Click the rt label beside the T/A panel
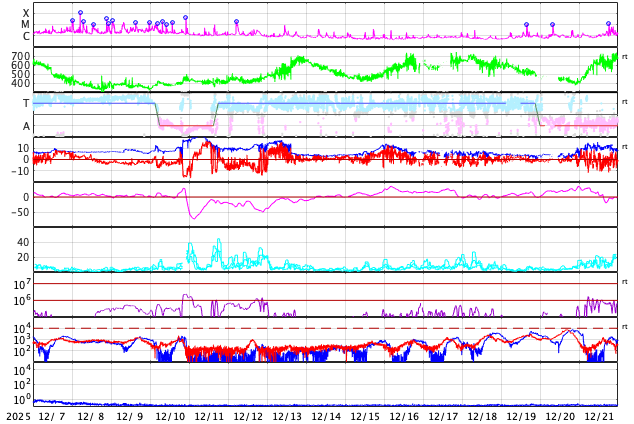The image size is (634, 424). [624, 102]
